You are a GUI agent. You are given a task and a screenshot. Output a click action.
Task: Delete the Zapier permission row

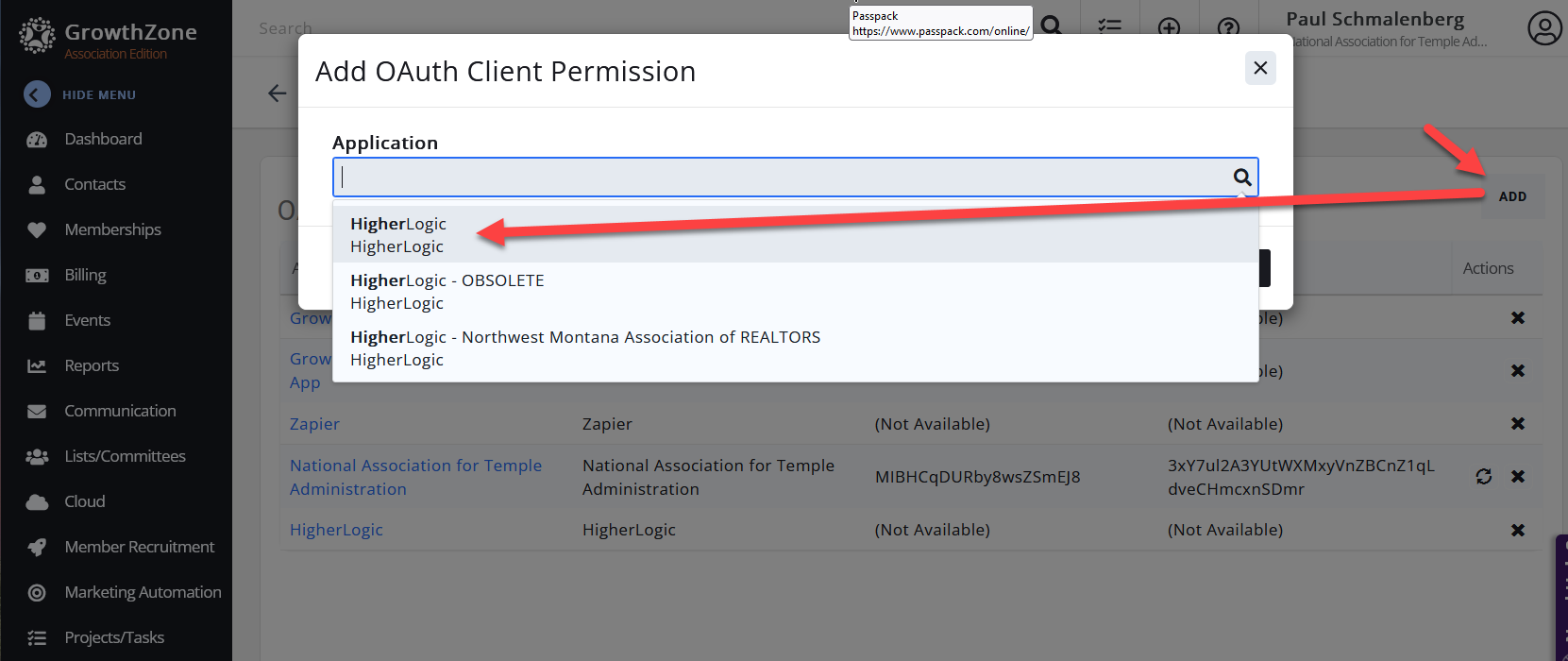pos(1517,424)
